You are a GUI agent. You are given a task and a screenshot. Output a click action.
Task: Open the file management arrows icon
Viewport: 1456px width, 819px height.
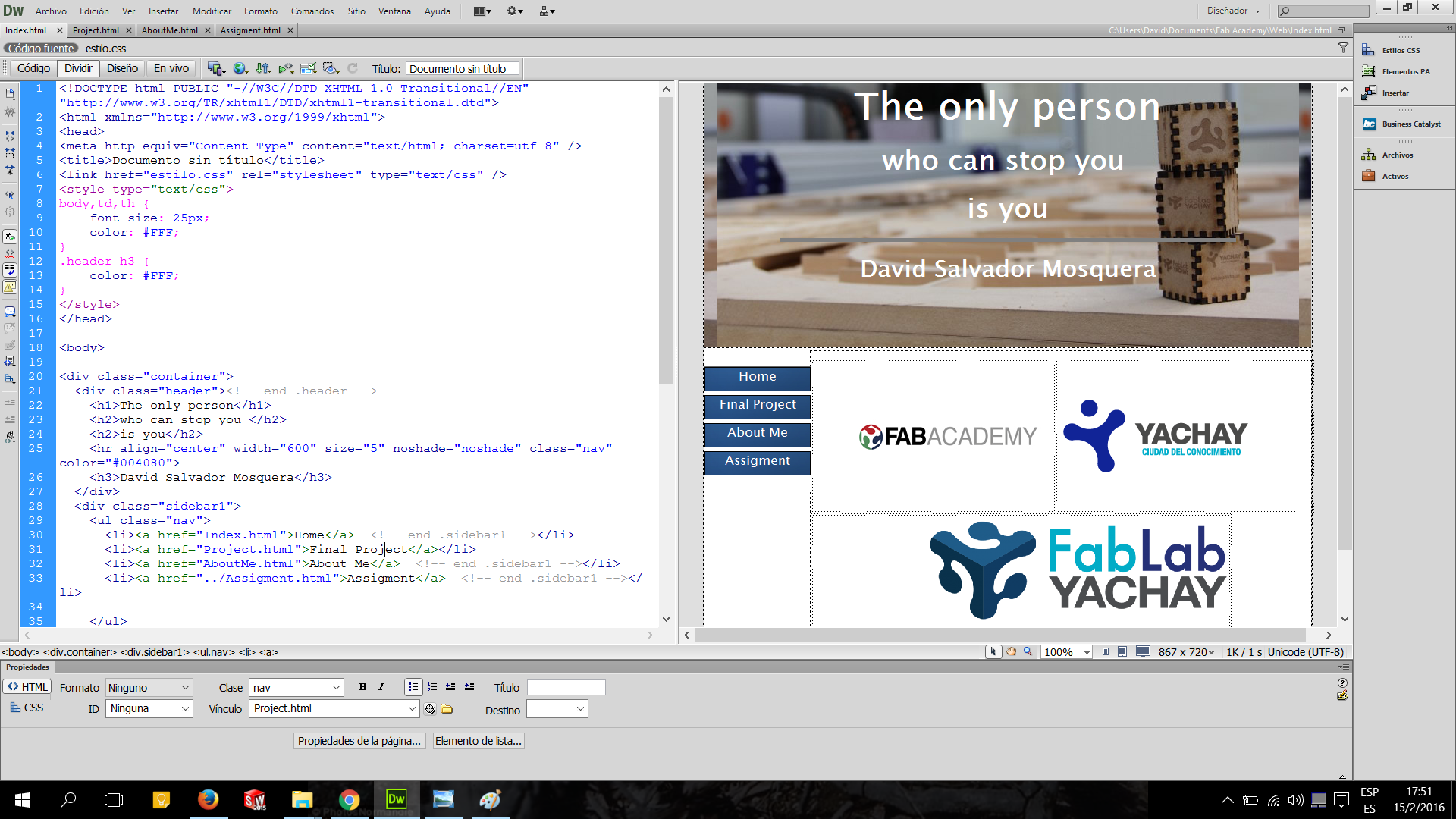tap(263, 68)
